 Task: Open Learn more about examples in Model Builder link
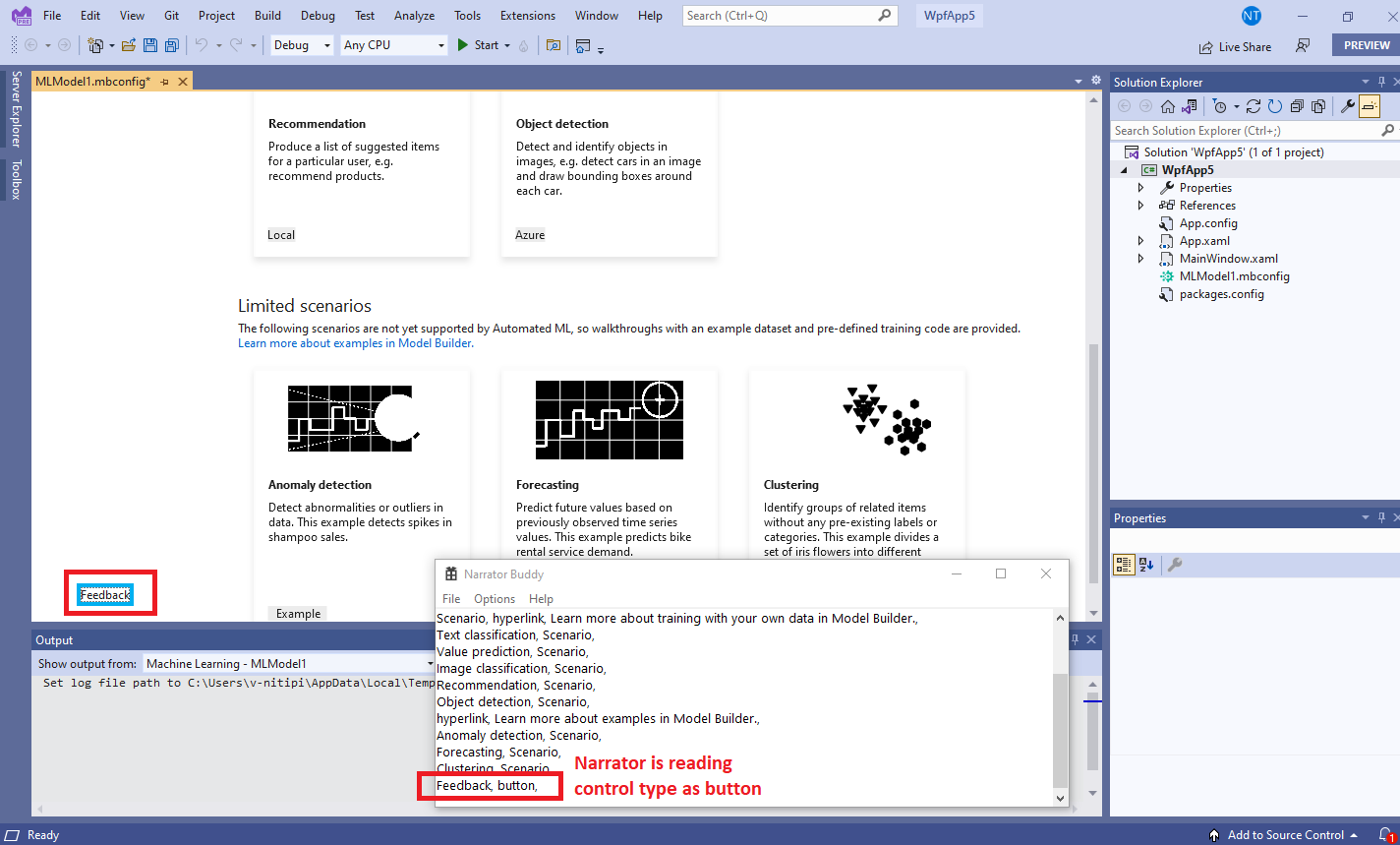[356, 342]
